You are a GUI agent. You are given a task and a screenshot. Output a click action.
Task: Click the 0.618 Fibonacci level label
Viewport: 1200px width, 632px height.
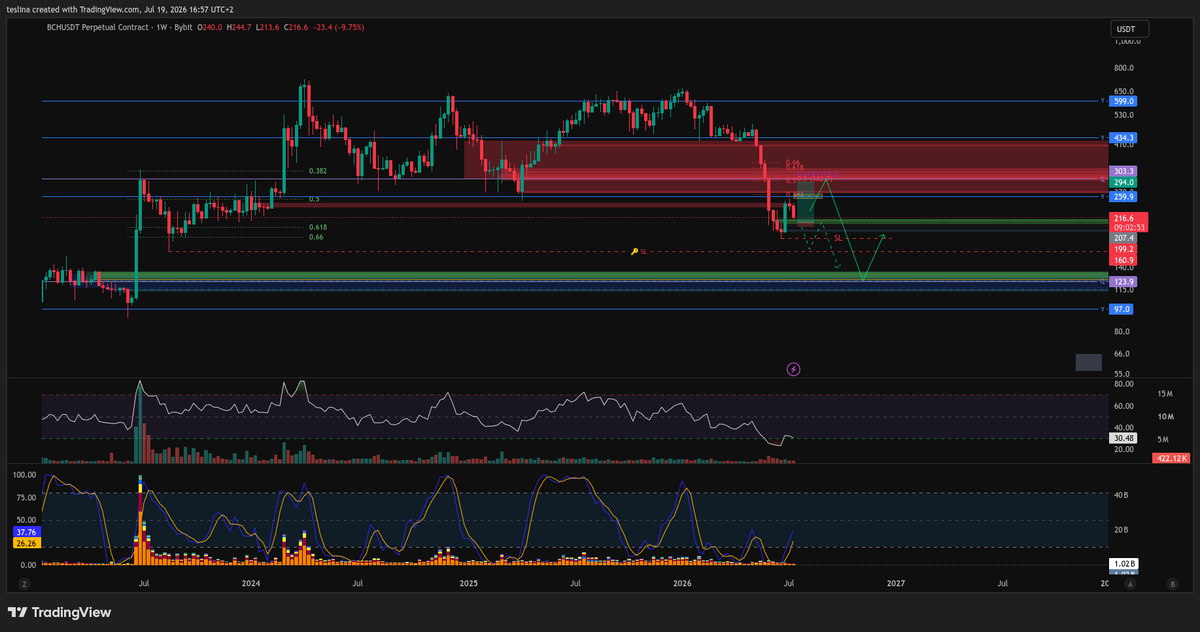316,227
